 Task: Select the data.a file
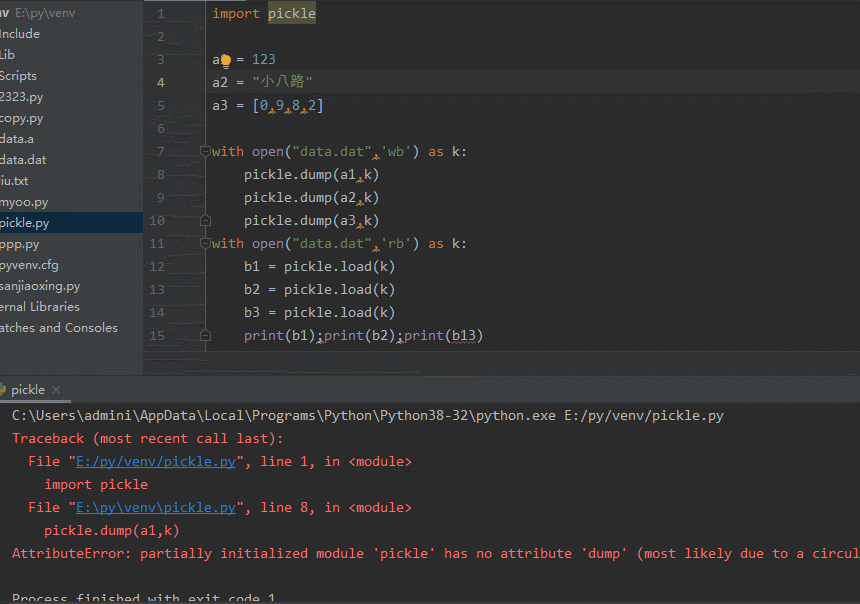tap(71, 139)
